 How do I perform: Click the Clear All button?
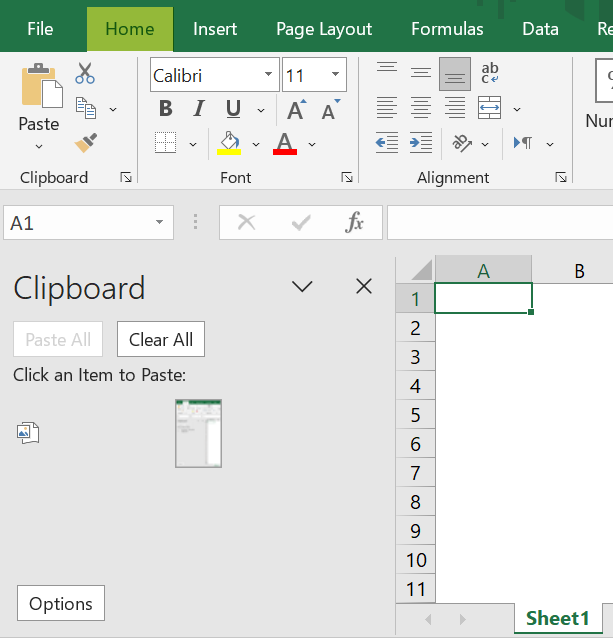(161, 339)
